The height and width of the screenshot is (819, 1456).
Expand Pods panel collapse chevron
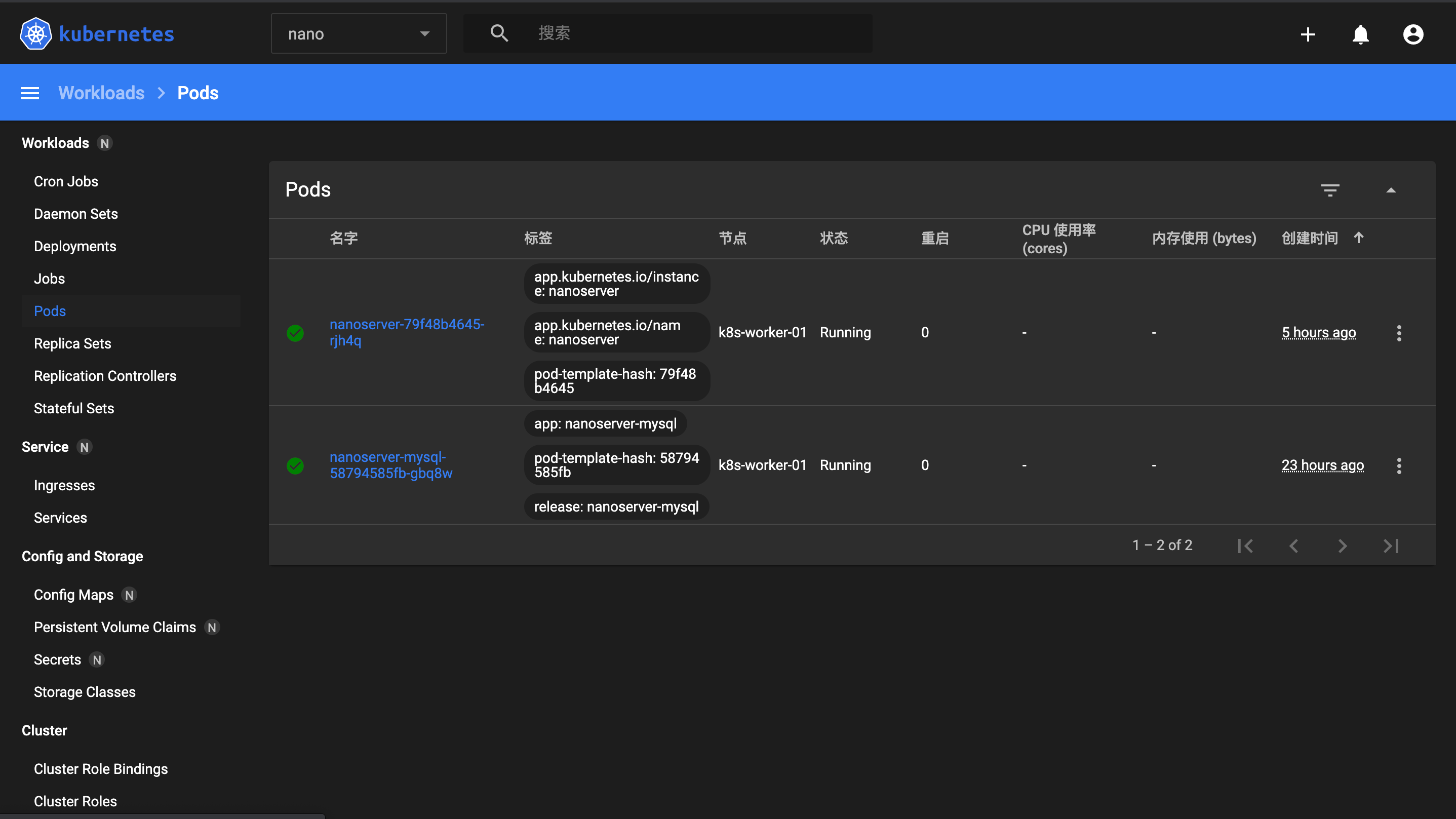click(x=1391, y=189)
